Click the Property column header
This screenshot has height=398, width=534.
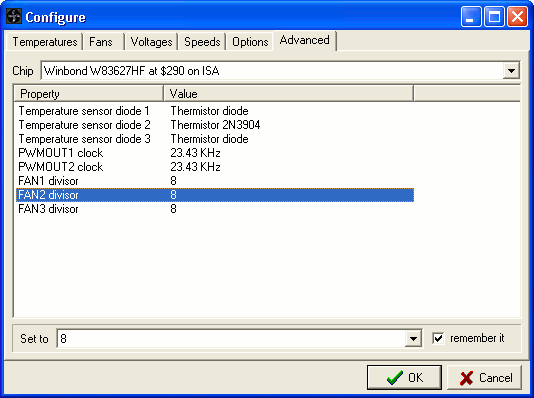[x=89, y=94]
